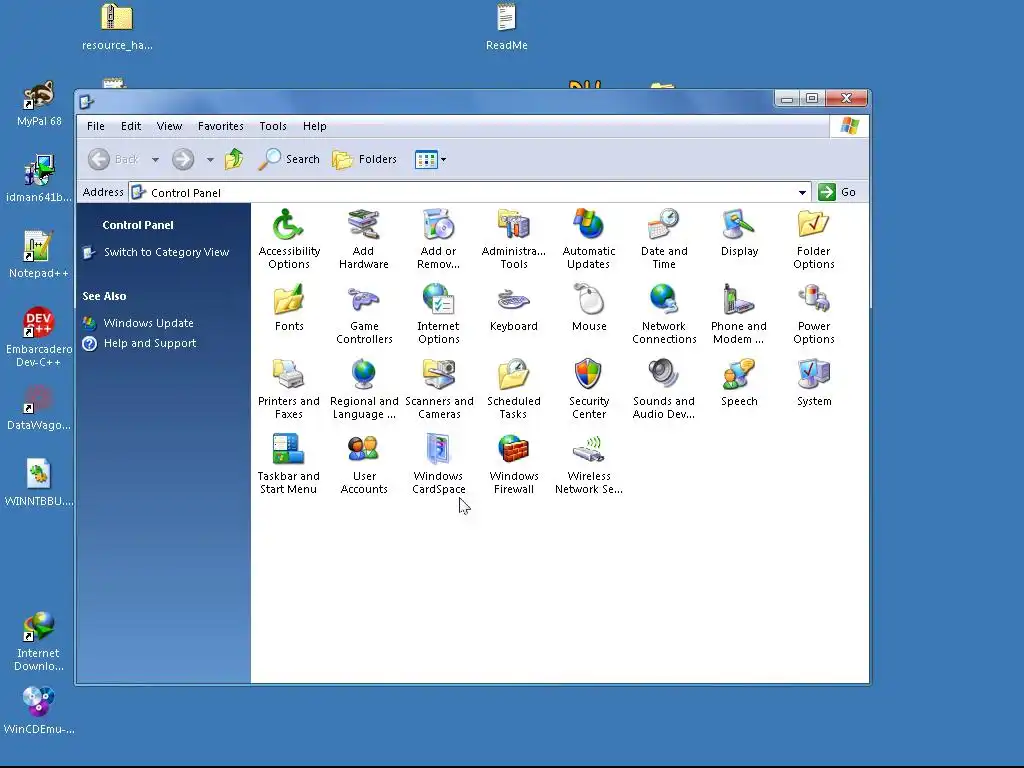
Task: Select Automatic Updates icon
Action: (x=588, y=239)
